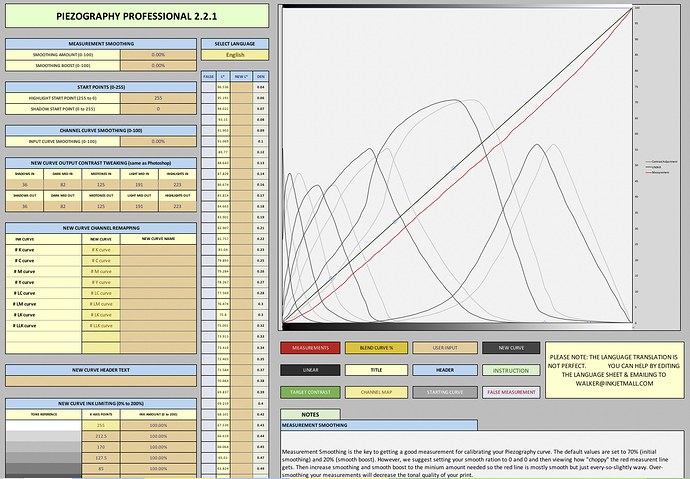
Task: Click the yellow BLEND CURVE % legend button
Action: pyautogui.click(x=376, y=348)
